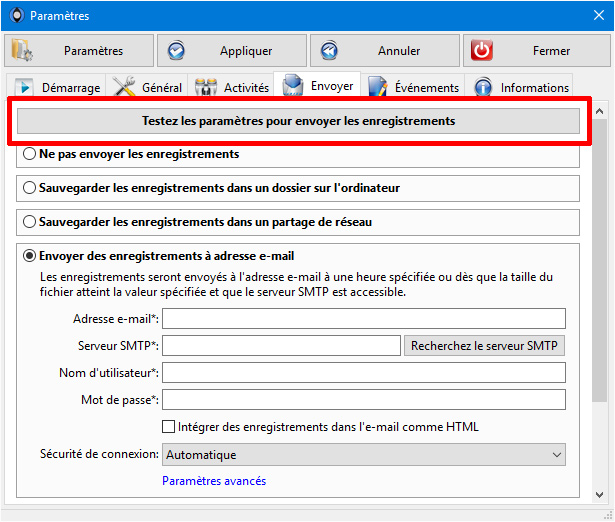Click the Mot de passe field

364,400
